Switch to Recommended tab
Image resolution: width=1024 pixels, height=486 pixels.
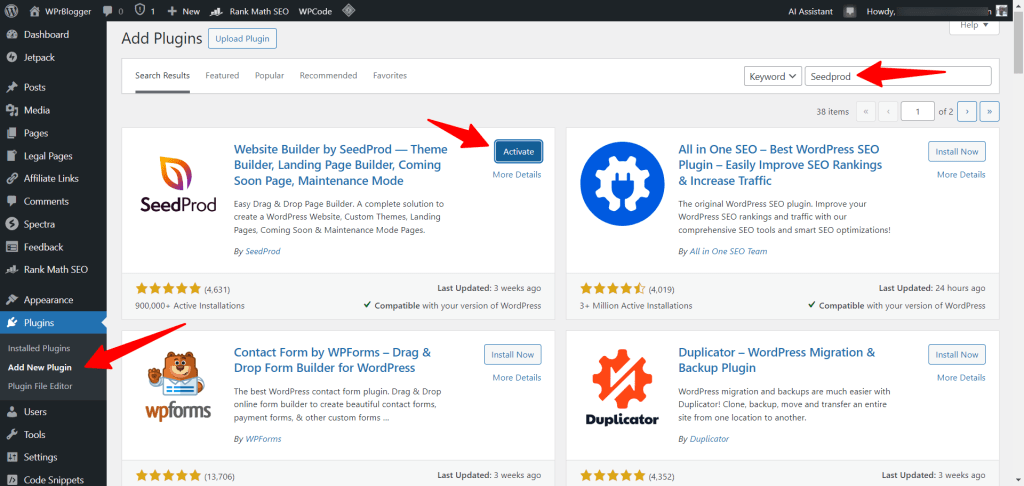pos(328,76)
